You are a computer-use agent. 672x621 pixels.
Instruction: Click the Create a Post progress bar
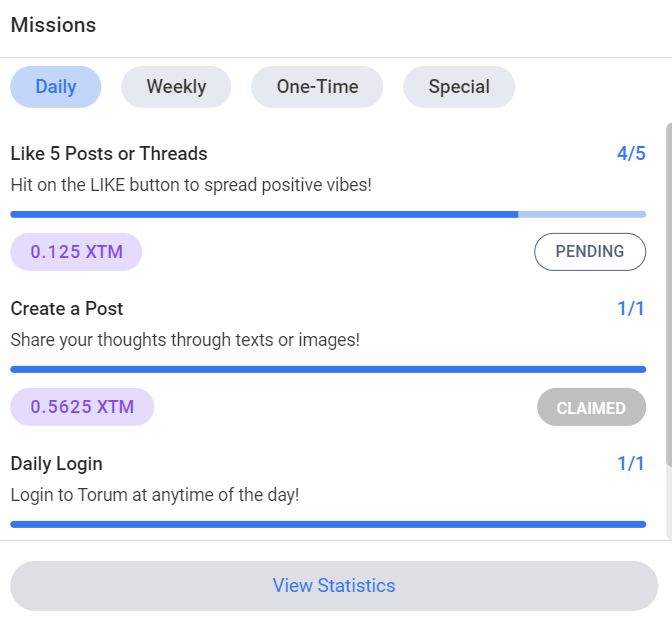point(328,369)
